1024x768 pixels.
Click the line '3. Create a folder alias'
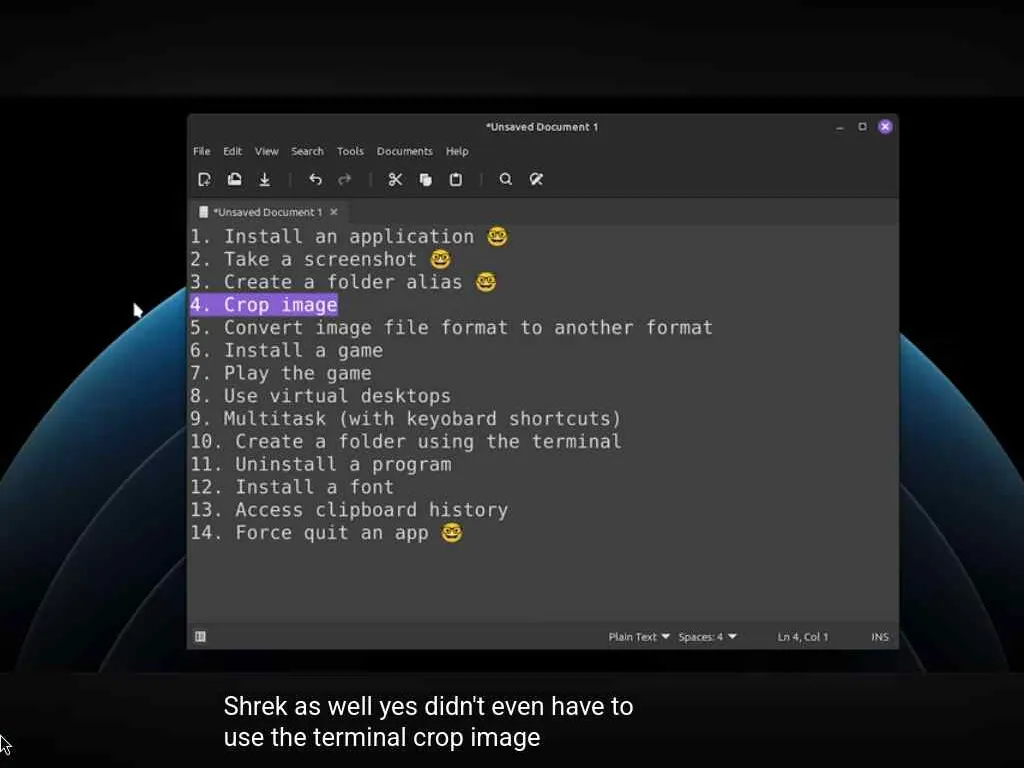(327, 282)
